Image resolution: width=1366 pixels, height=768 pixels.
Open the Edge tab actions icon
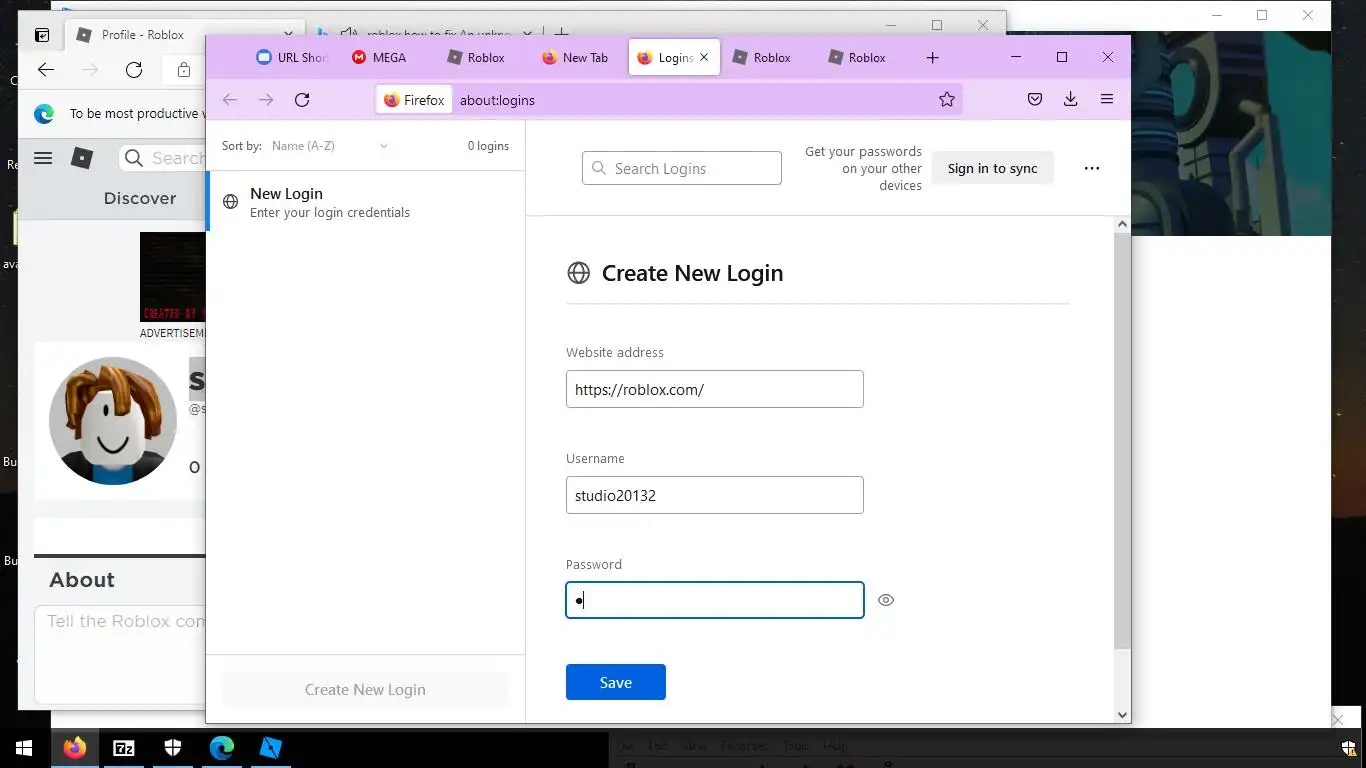[x=42, y=35]
